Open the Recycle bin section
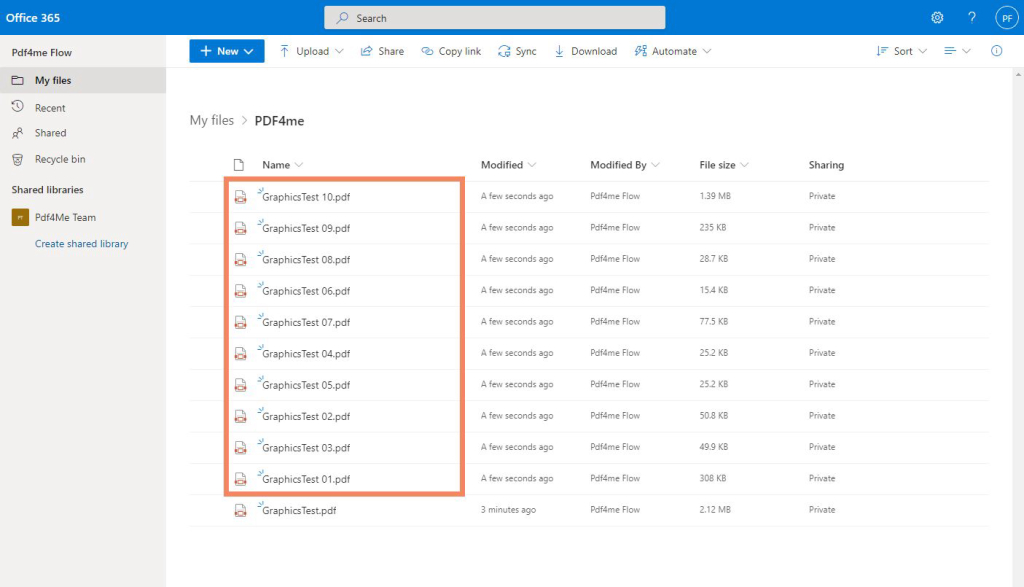This screenshot has height=587, width=1024. click(x=60, y=159)
